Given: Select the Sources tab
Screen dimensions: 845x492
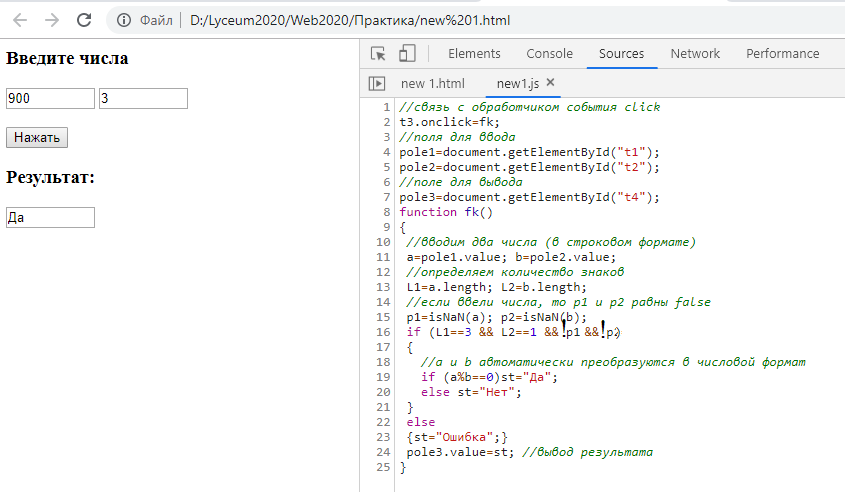Looking at the screenshot, I should pyautogui.click(x=621, y=54).
